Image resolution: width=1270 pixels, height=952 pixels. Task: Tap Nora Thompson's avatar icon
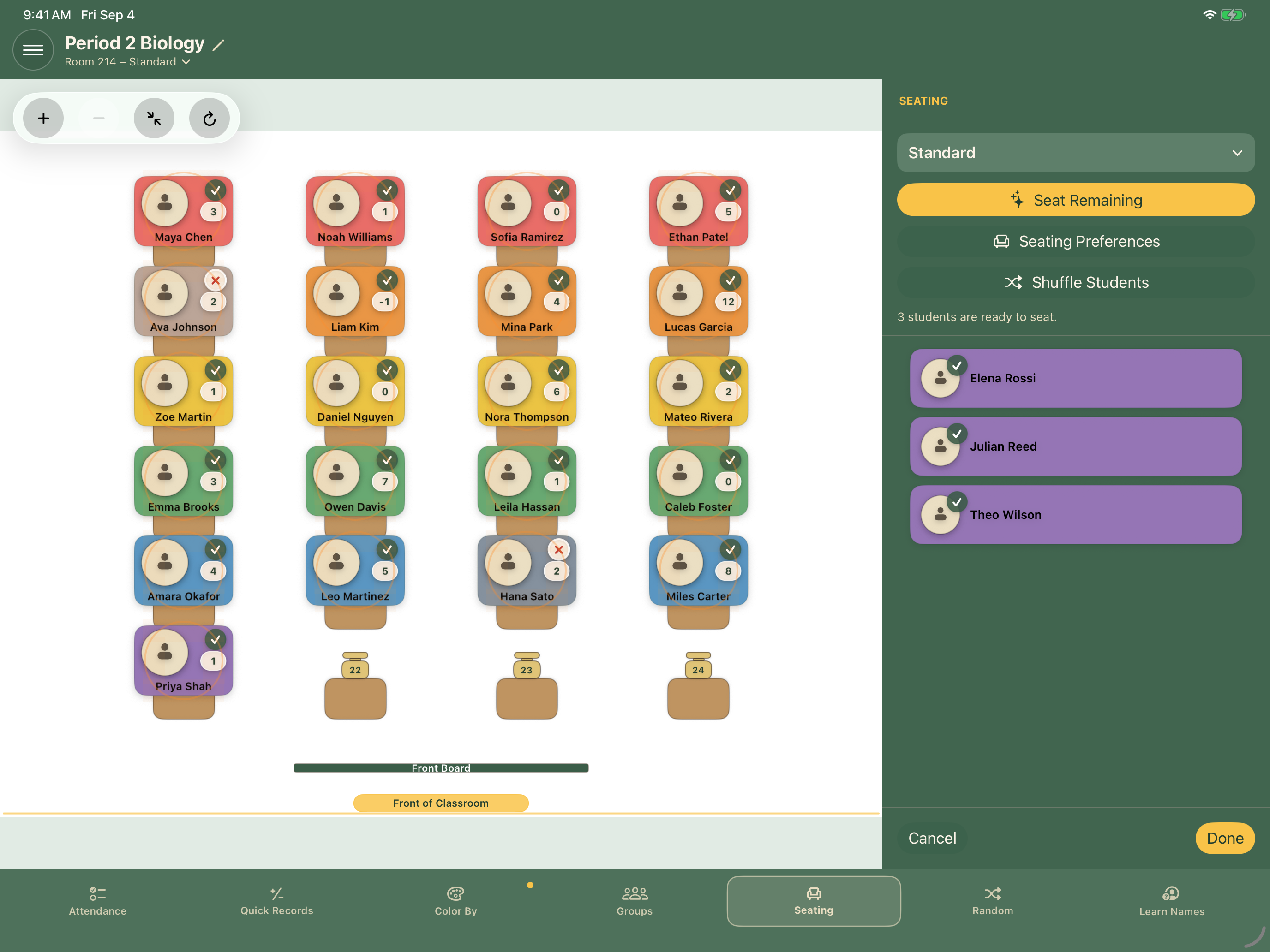click(508, 383)
